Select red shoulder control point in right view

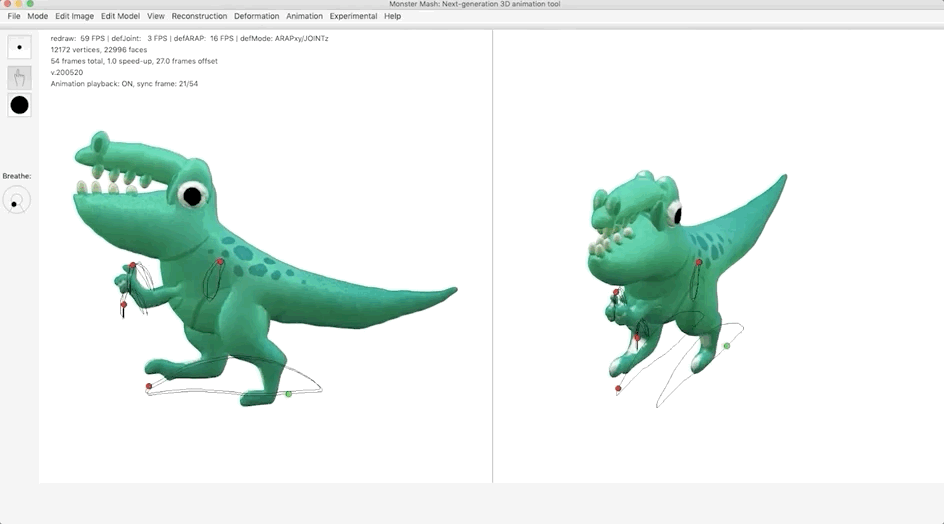point(698,262)
